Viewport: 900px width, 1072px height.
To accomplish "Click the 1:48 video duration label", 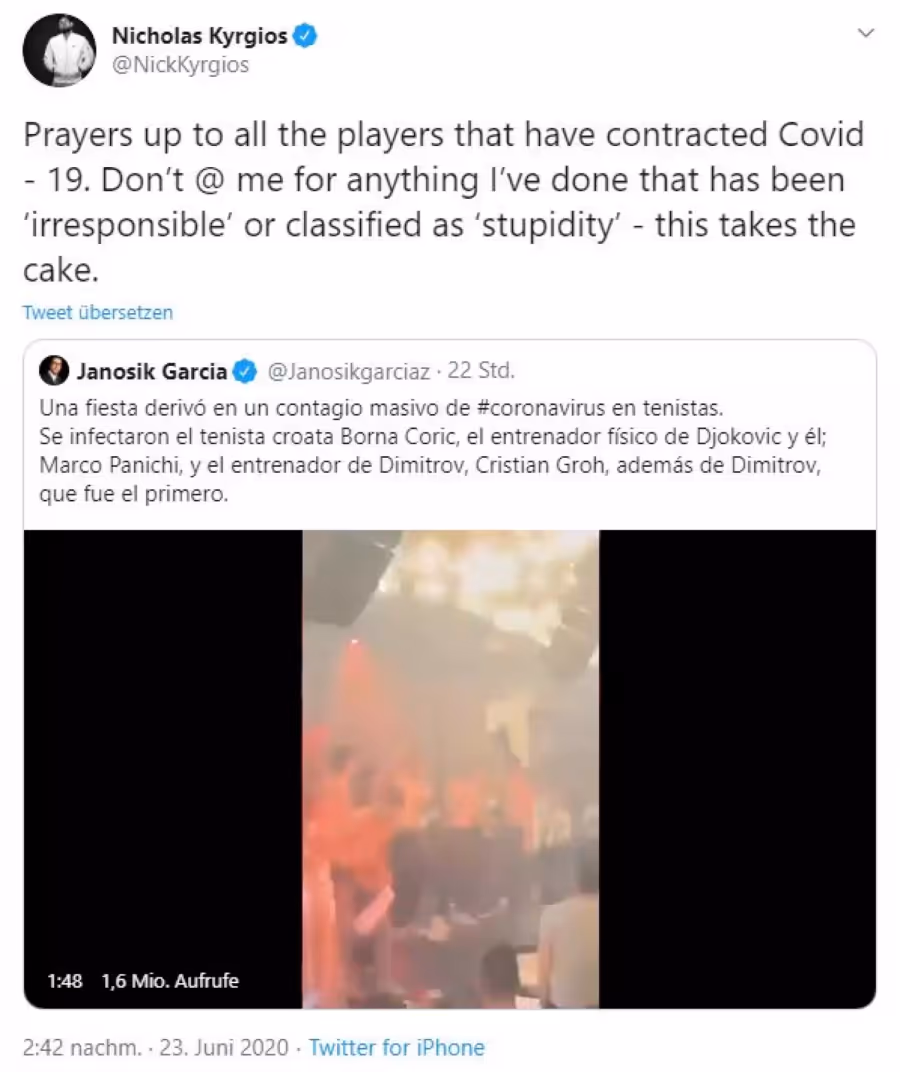I will 65,980.
